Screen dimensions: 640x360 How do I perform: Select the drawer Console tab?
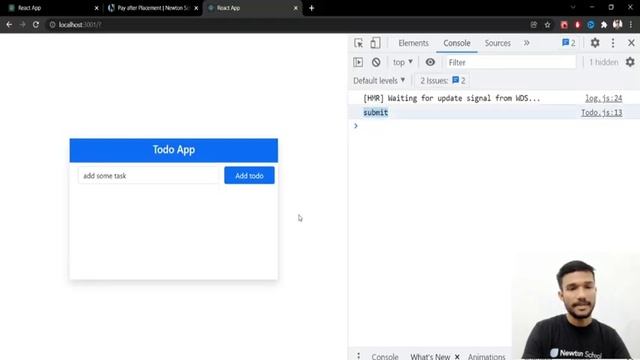click(384, 356)
